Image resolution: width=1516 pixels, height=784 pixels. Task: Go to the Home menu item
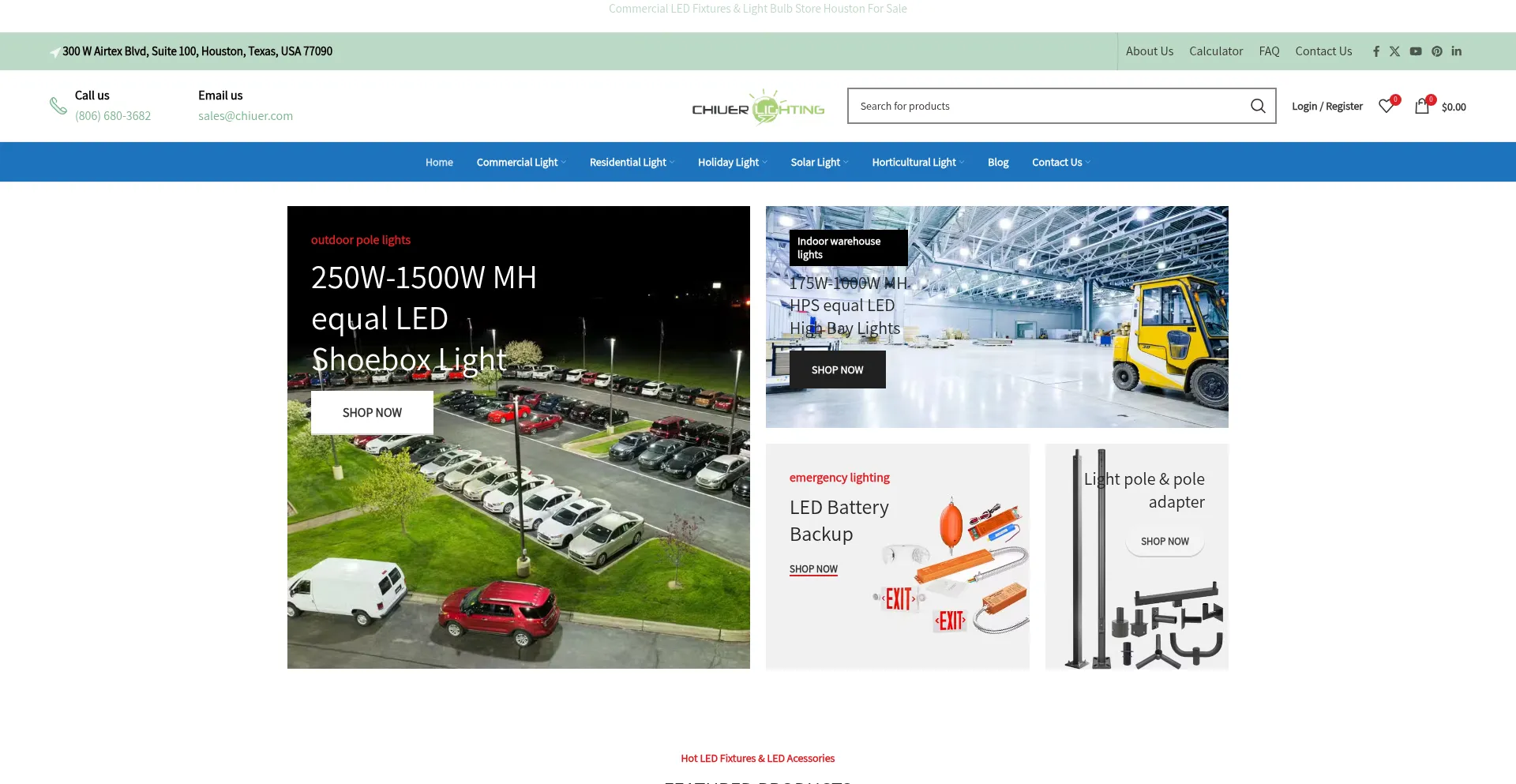point(439,162)
